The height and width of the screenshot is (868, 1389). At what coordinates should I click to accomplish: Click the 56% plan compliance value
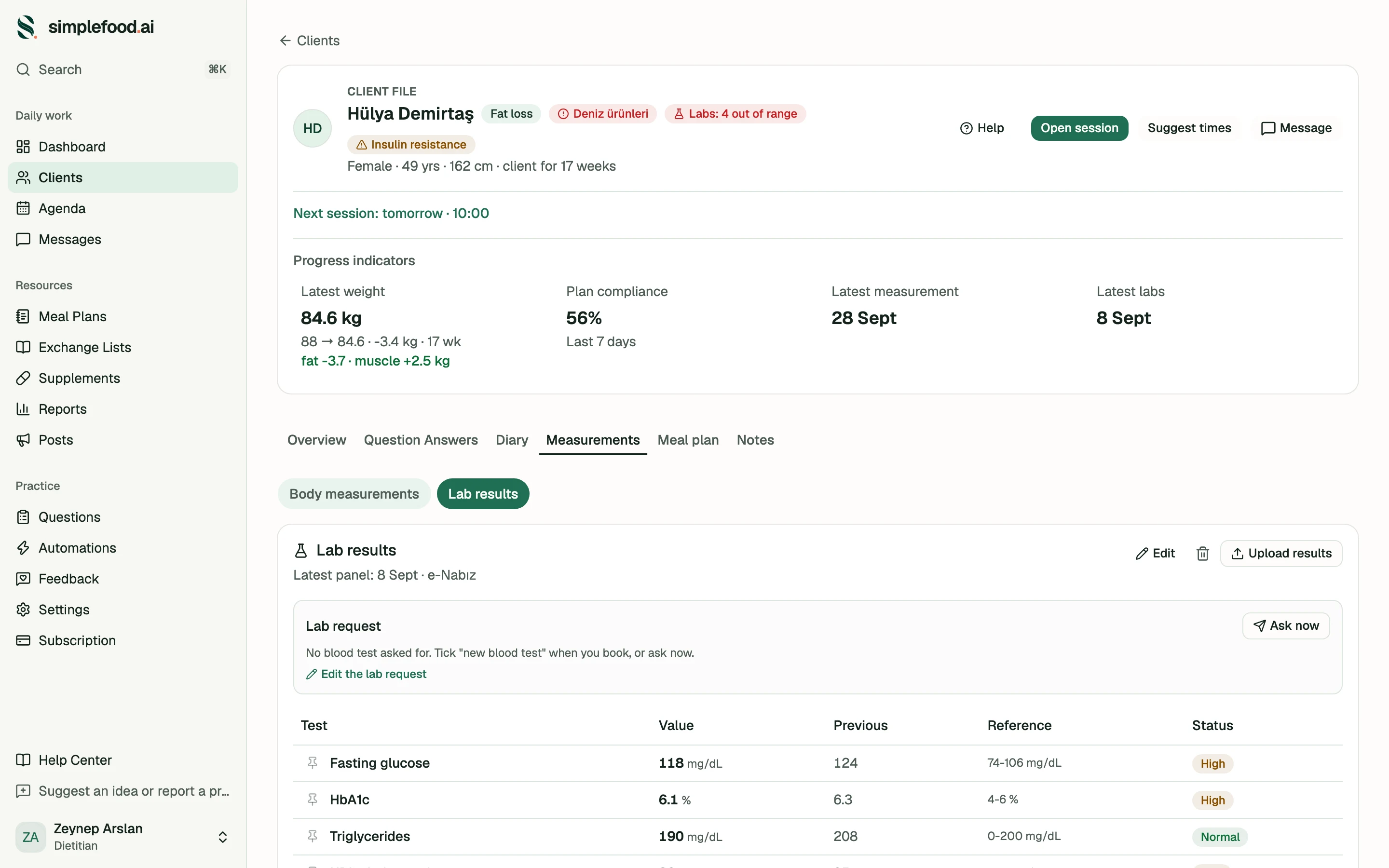point(584,318)
